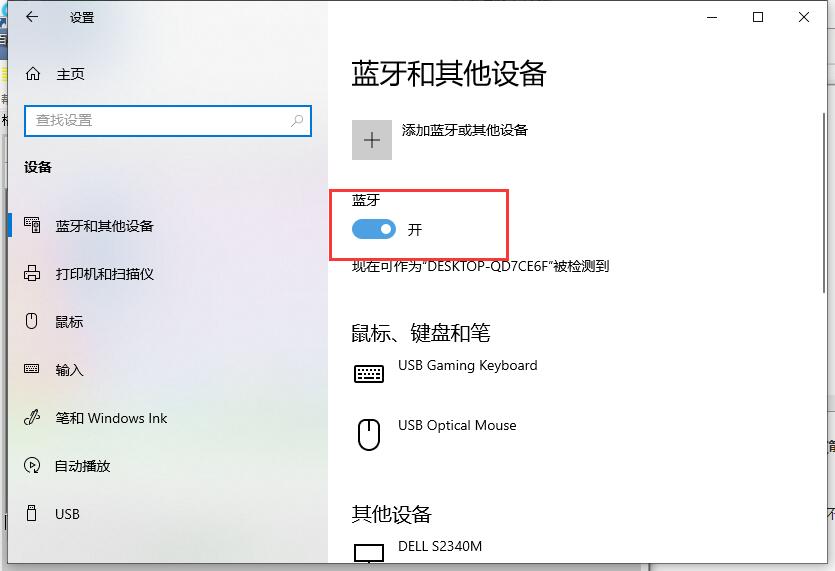
Task: Open 输入 settings page
Action: 168,370
